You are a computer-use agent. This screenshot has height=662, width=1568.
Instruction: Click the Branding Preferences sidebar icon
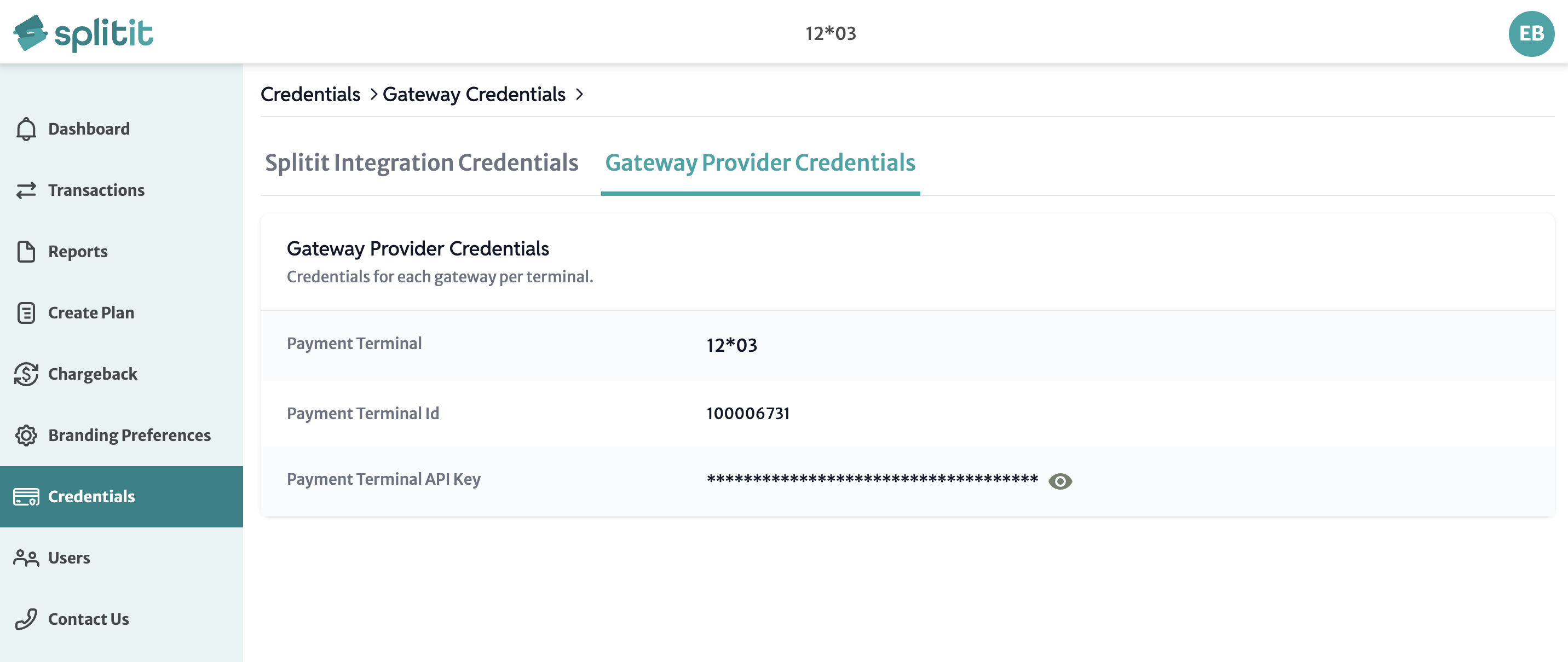[x=26, y=435]
